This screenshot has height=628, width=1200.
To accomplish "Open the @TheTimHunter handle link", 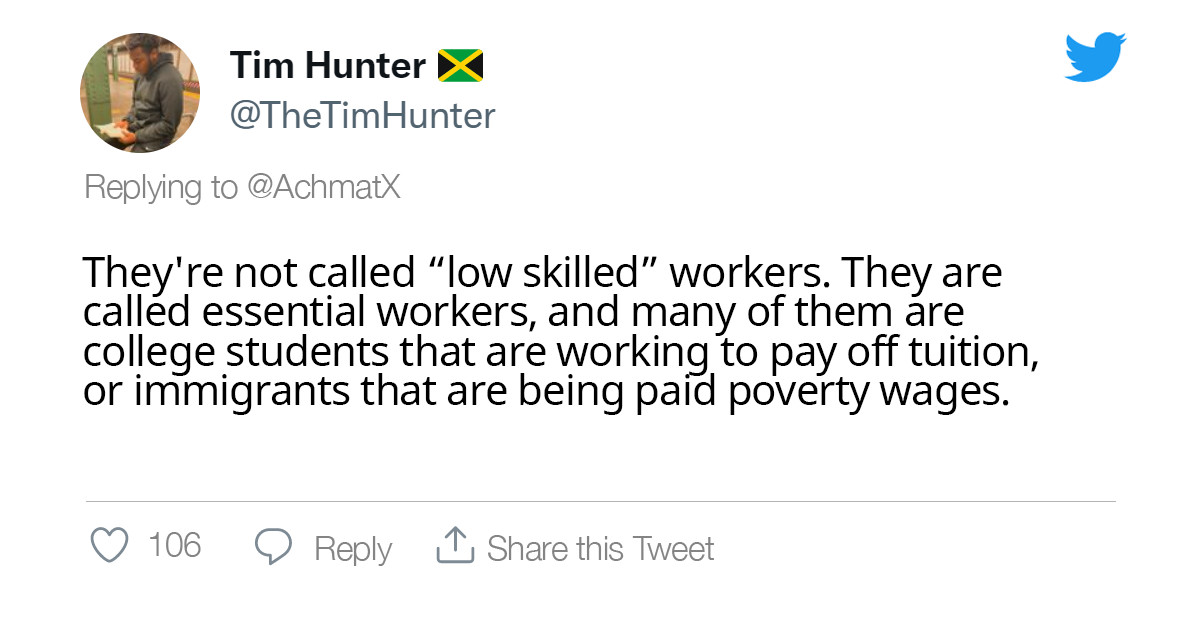I will point(362,116).
